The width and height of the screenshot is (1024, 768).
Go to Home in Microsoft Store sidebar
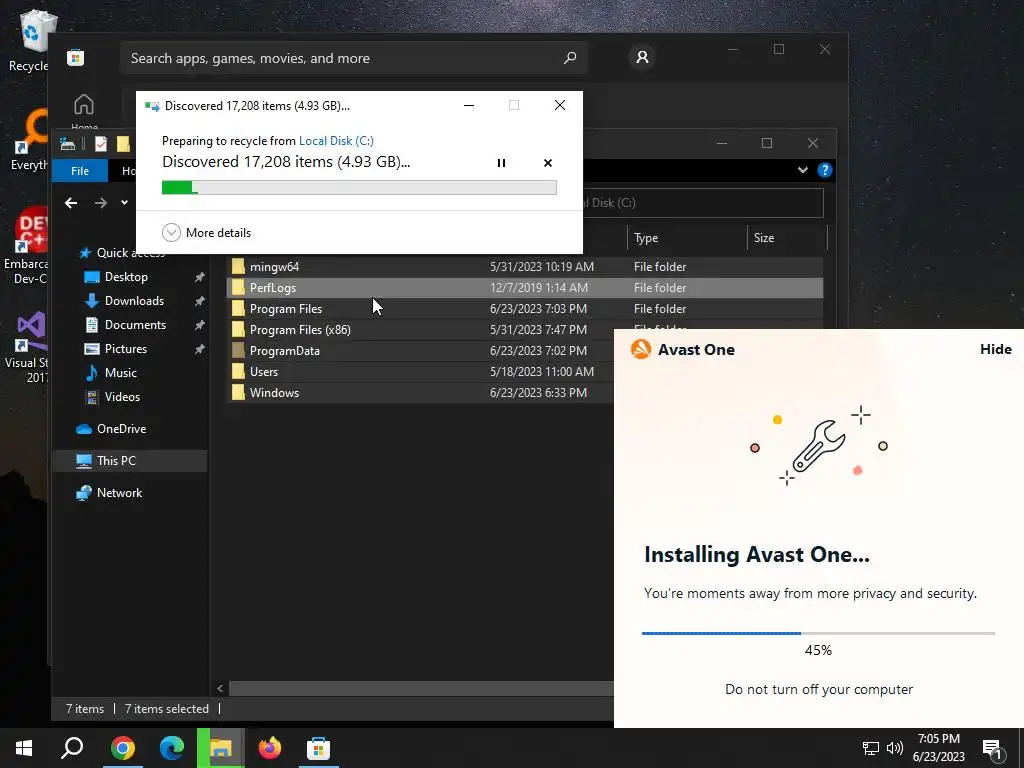(84, 111)
